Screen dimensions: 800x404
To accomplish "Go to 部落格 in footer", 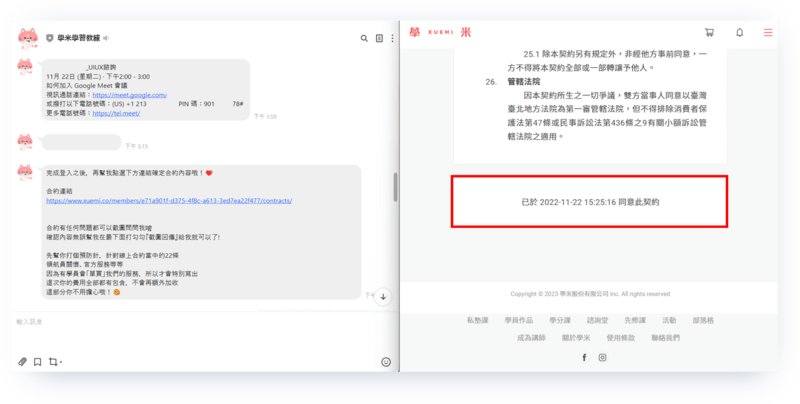I will 702,320.
